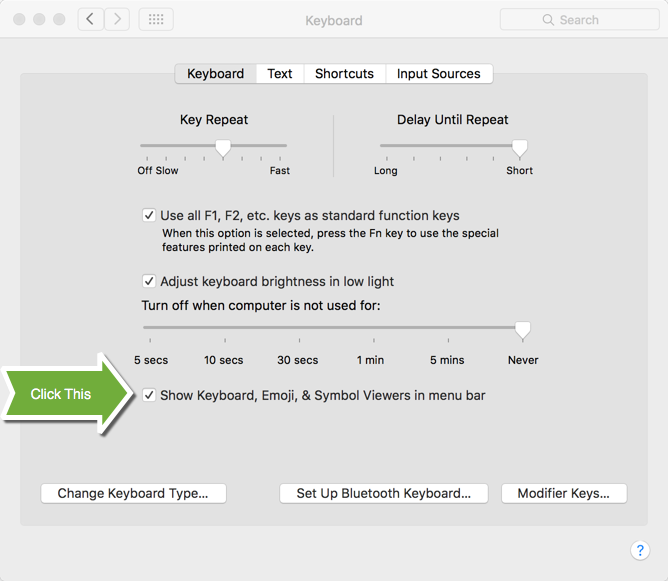Select the Keyboard tab
Image resolution: width=668 pixels, height=581 pixels.
click(x=215, y=74)
